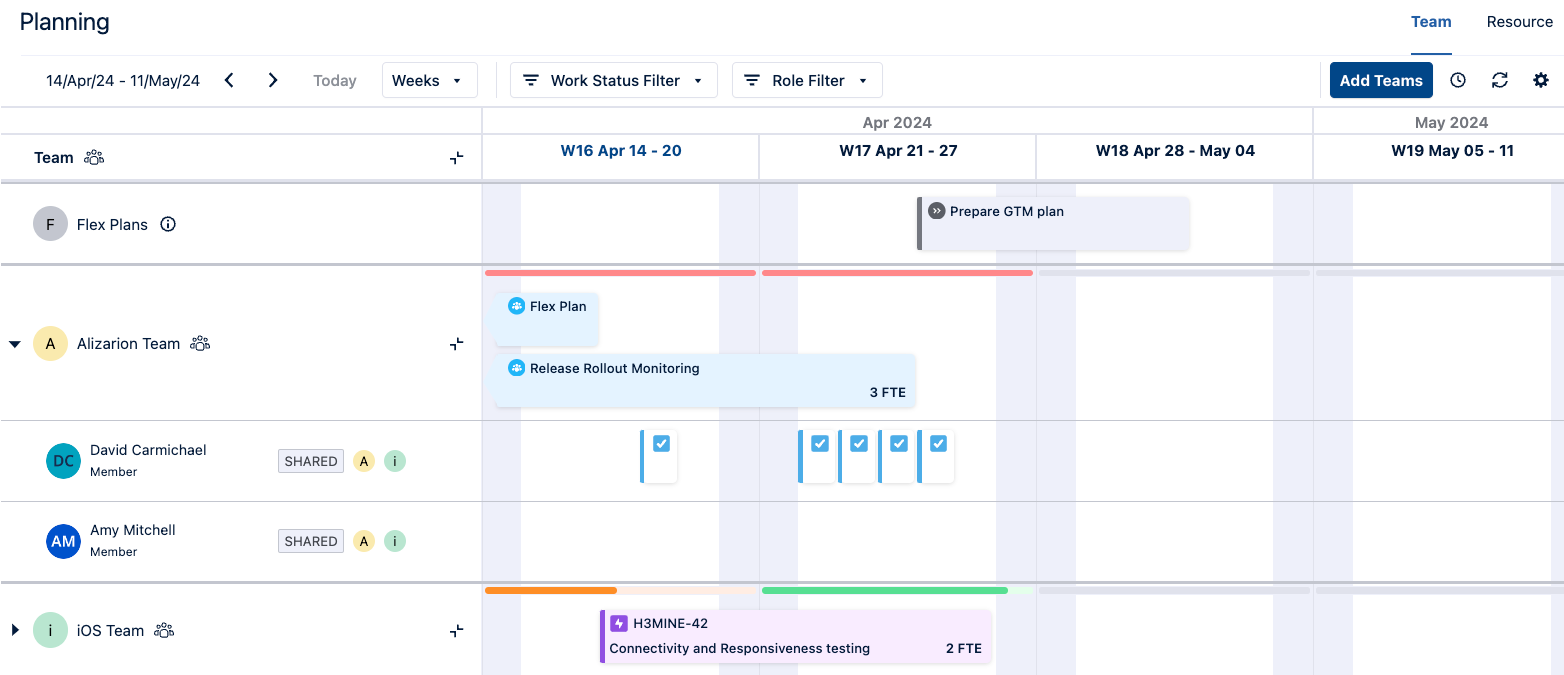
Task: Open plan settings via gear icon
Action: tap(1541, 79)
